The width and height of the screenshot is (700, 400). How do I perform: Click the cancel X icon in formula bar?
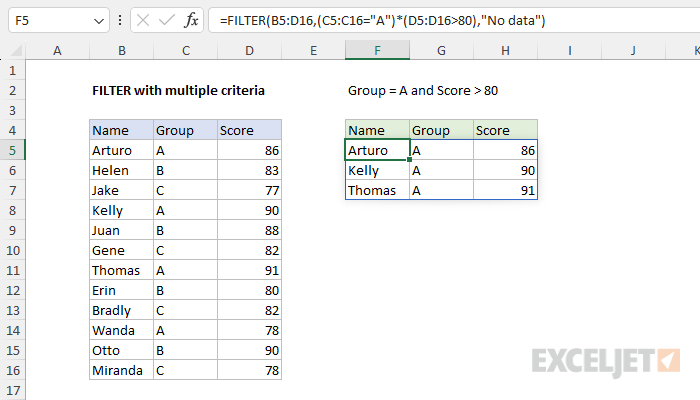click(143, 20)
